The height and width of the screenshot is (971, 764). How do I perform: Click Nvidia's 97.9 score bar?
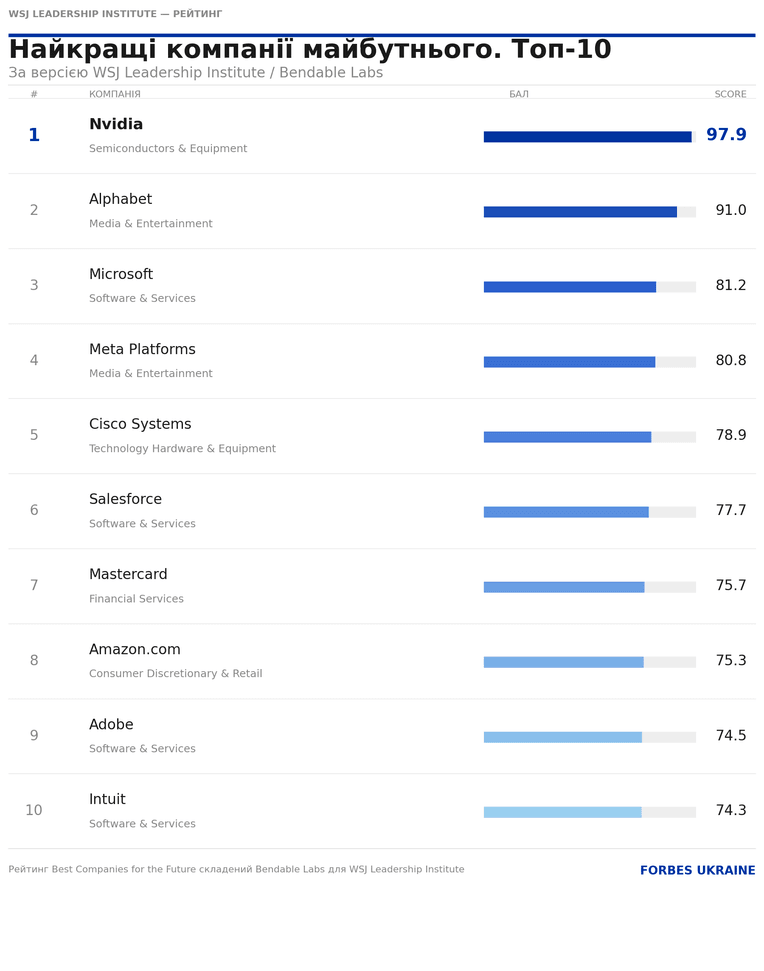pyautogui.click(x=588, y=137)
